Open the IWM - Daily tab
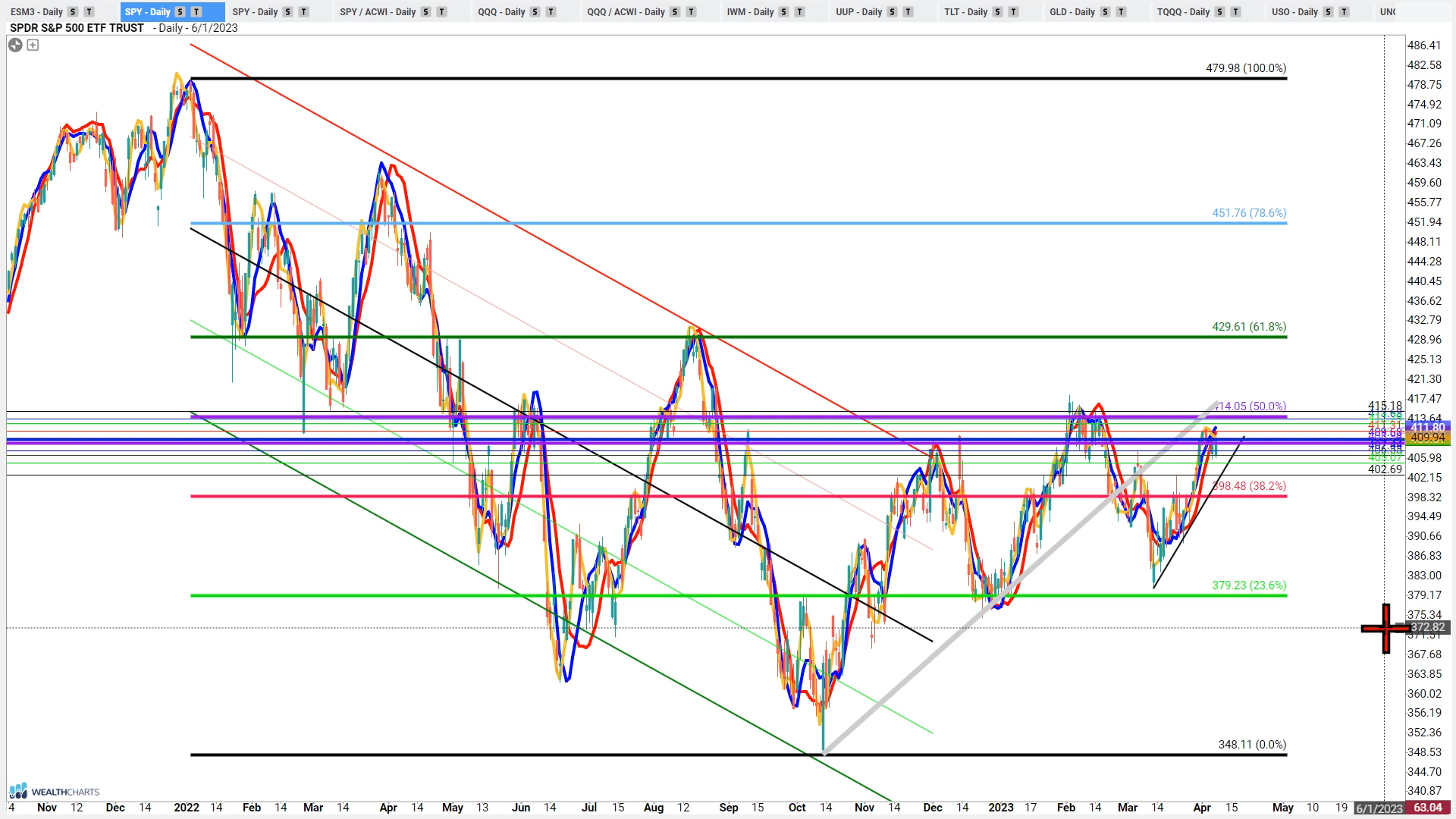Viewport: 1456px width, 819px height. coord(750,12)
